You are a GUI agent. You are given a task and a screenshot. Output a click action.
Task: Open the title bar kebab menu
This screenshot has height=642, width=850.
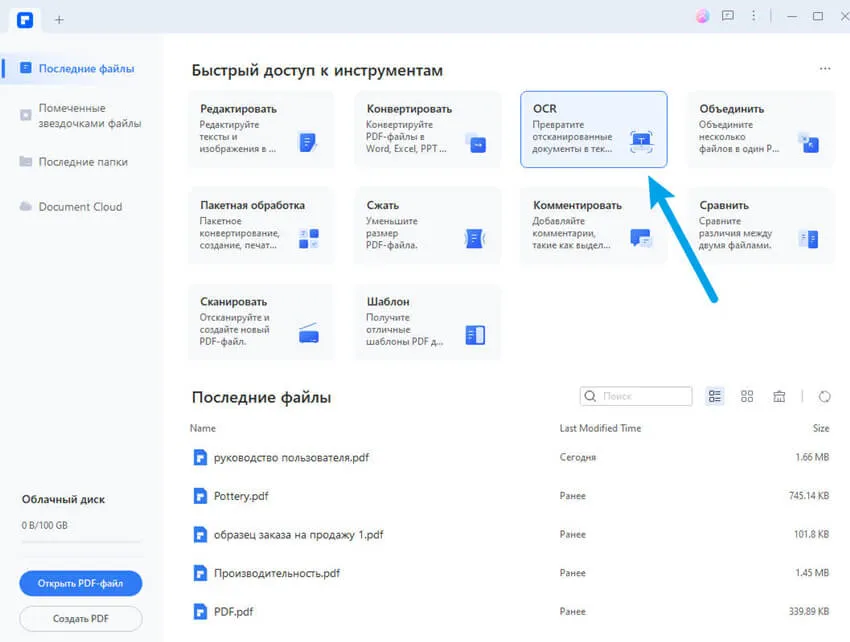pyautogui.click(x=753, y=16)
